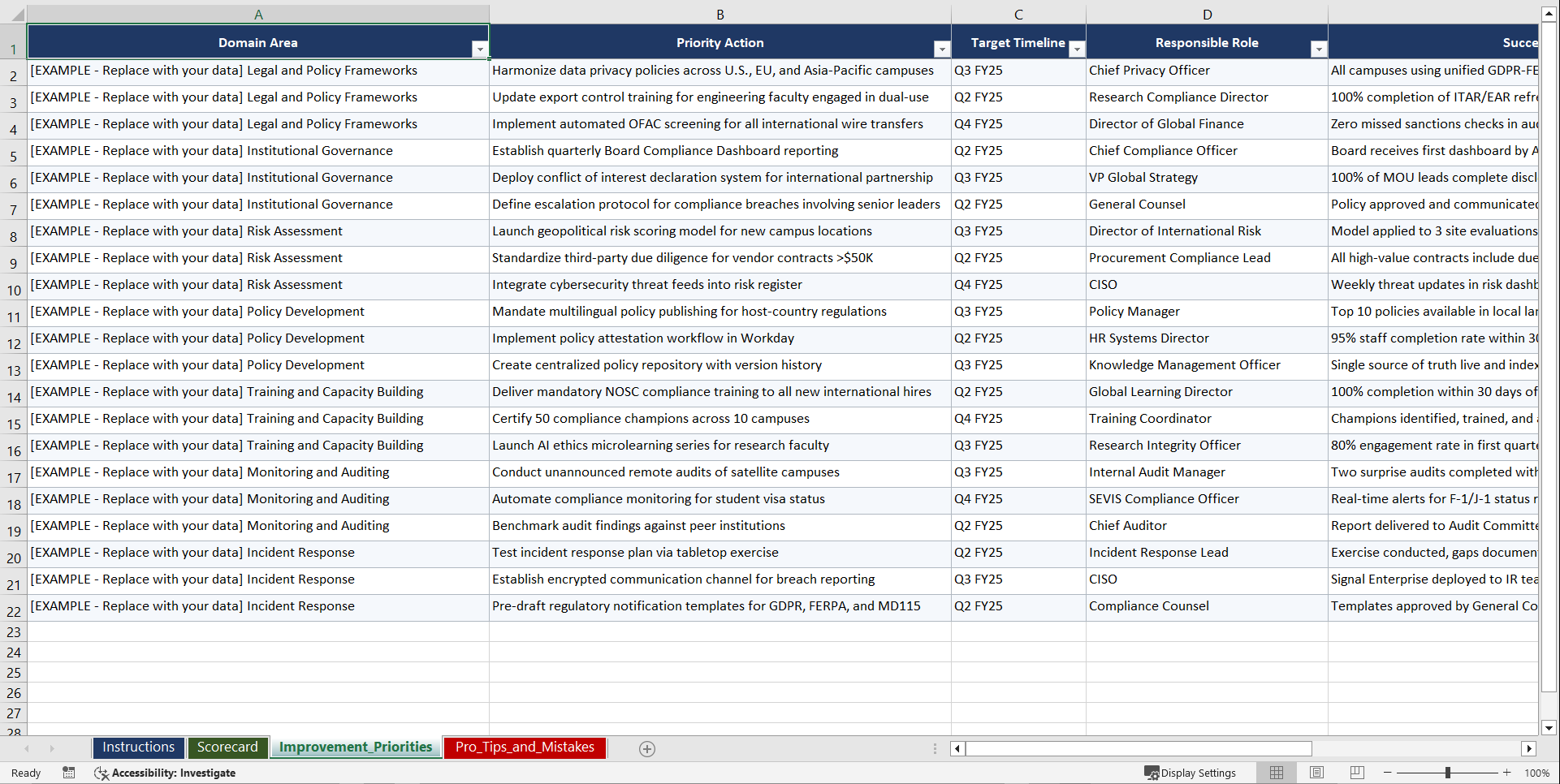Zoom in using the plus icon

(1507, 773)
